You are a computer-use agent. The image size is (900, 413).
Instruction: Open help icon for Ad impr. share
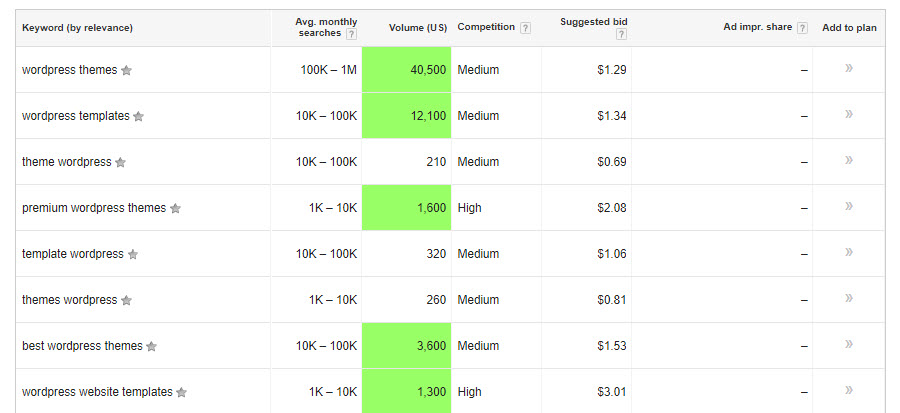coord(802,28)
